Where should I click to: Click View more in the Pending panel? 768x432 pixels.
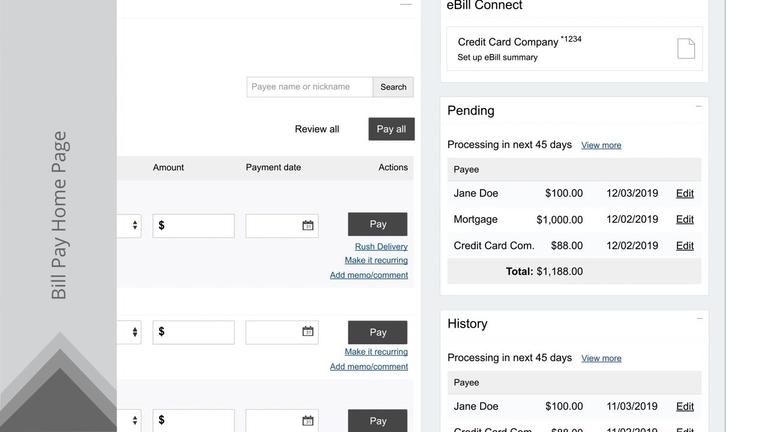(601, 145)
